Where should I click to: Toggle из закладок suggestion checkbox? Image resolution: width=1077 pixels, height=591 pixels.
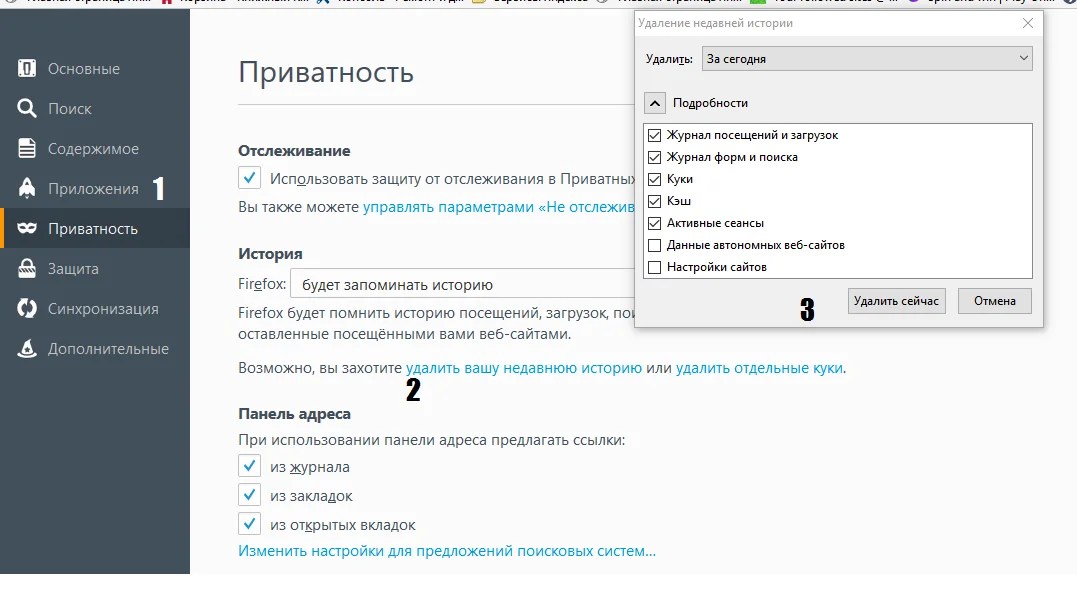[249, 494]
